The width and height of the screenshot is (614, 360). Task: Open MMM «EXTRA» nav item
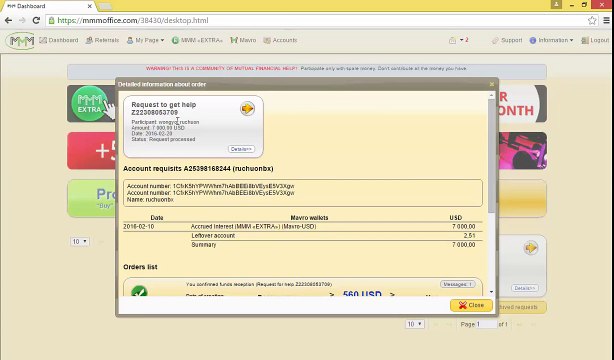[x=197, y=40]
